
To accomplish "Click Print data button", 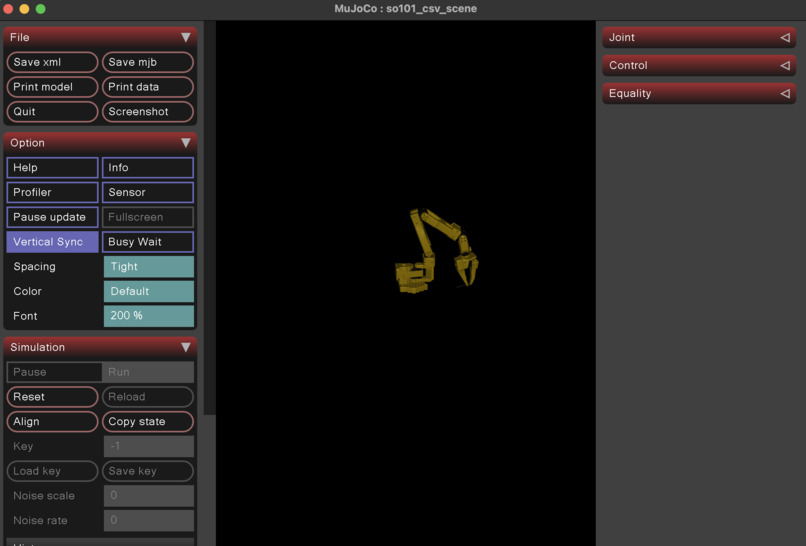I will pos(148,87).
